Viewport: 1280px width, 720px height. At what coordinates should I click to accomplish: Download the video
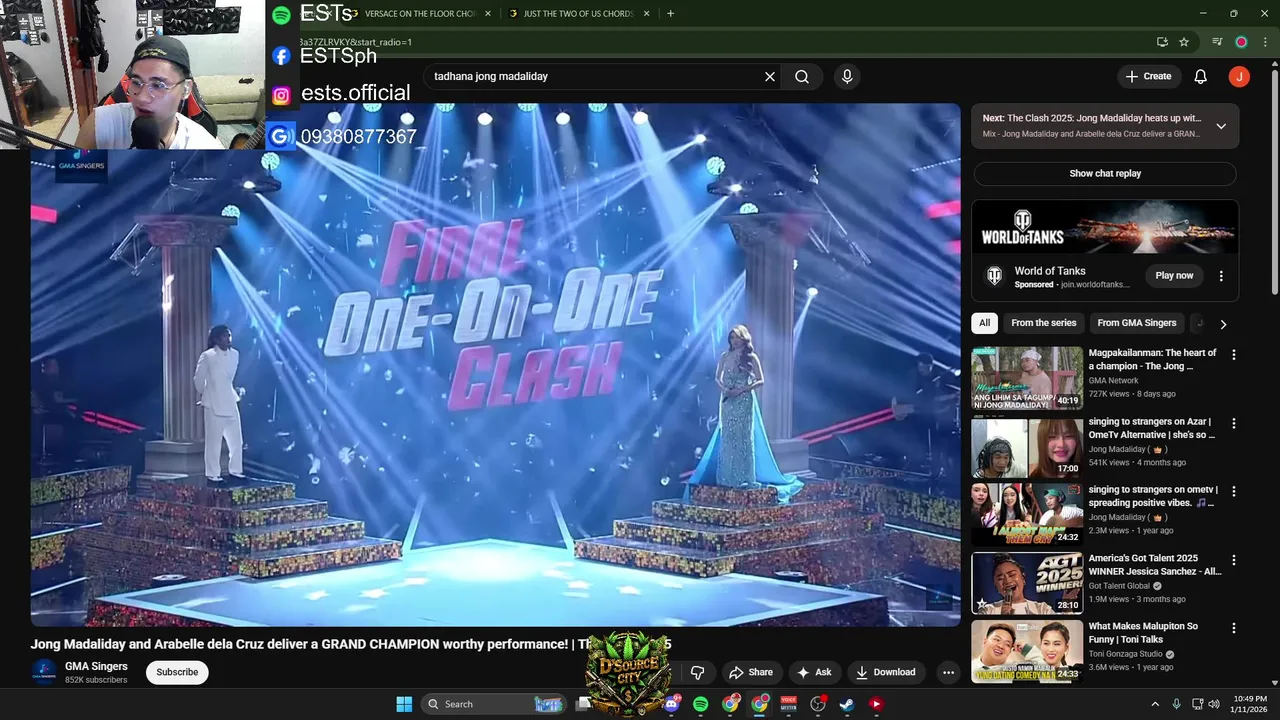[x=885, y=672]
